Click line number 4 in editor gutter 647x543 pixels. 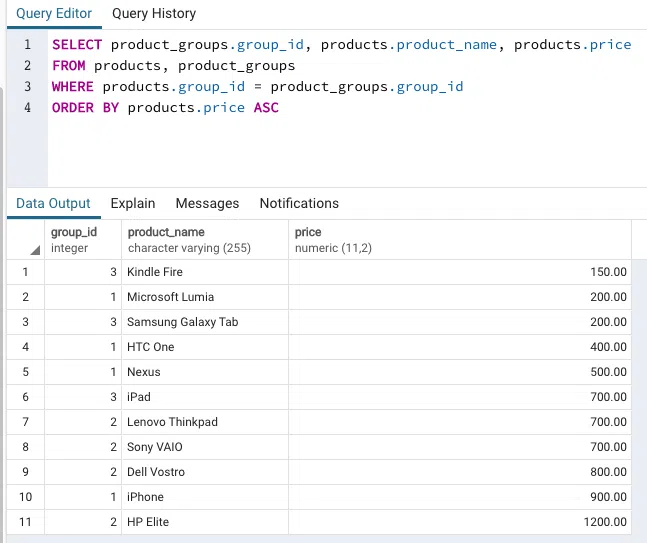[27, 108]
